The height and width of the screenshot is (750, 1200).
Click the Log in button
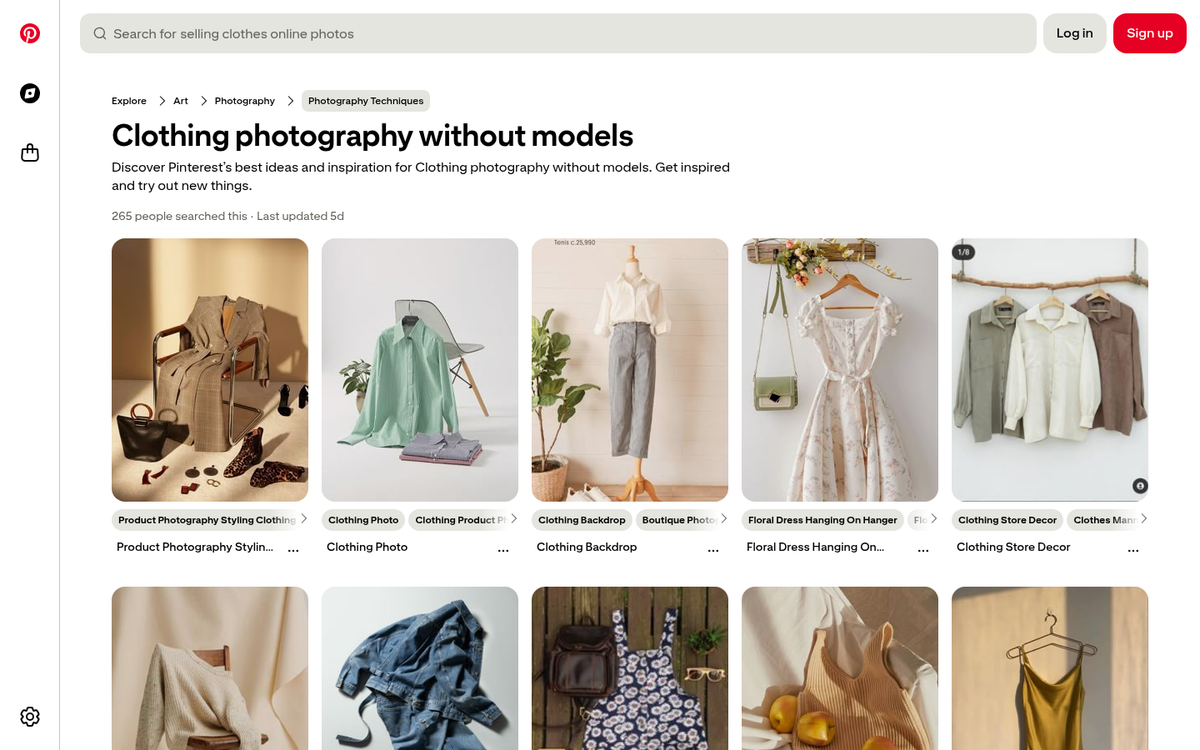[x=1074, y=33]
